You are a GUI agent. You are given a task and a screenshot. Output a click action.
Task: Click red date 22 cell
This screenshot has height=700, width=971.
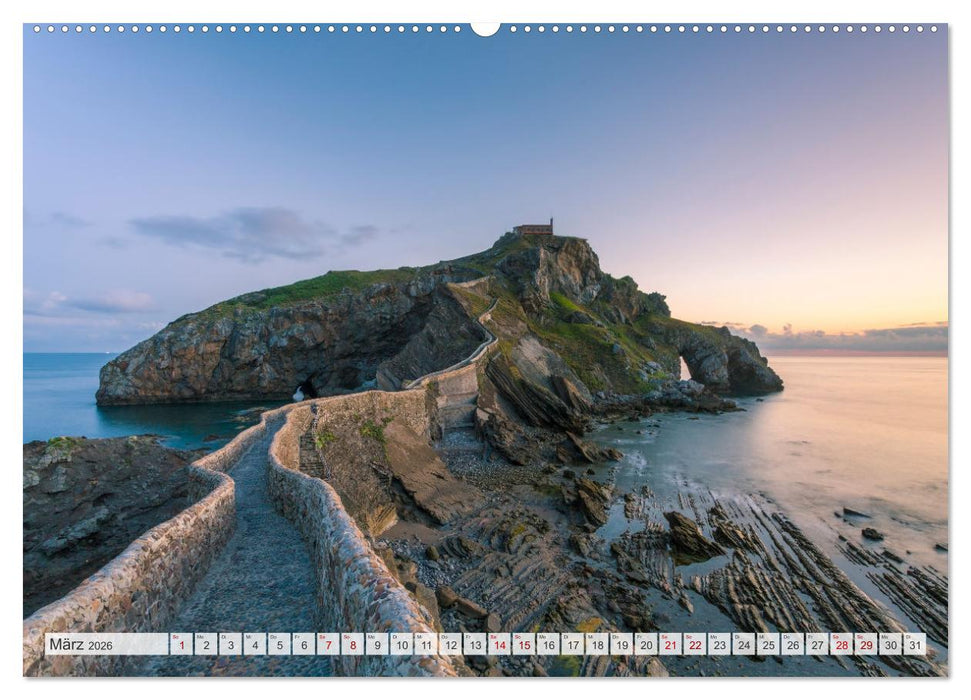pos(695,645)
